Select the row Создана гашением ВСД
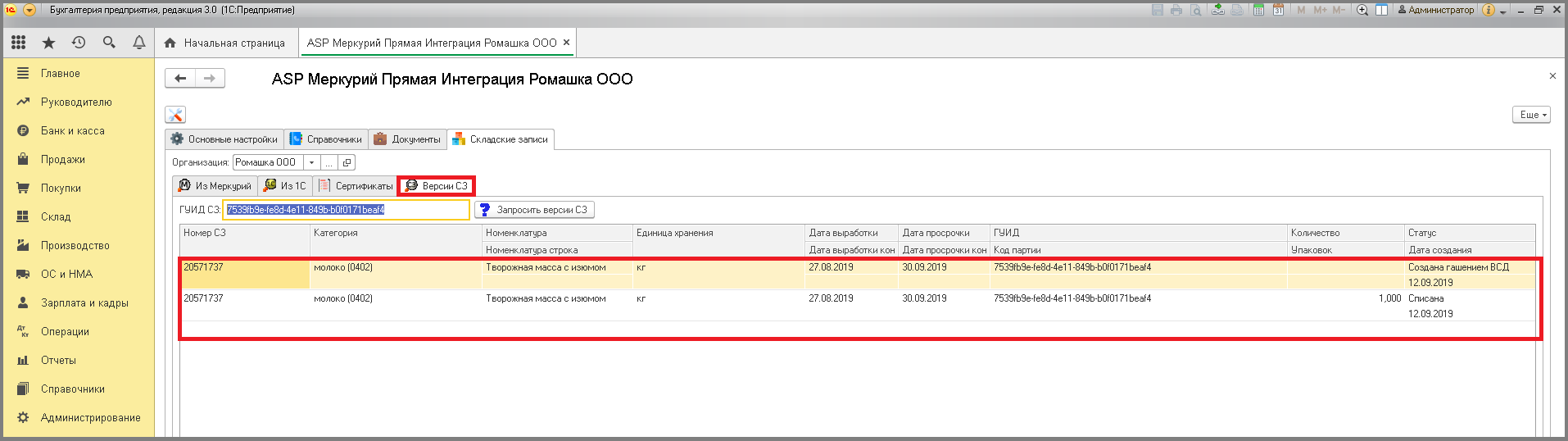 tap(857, 275)
